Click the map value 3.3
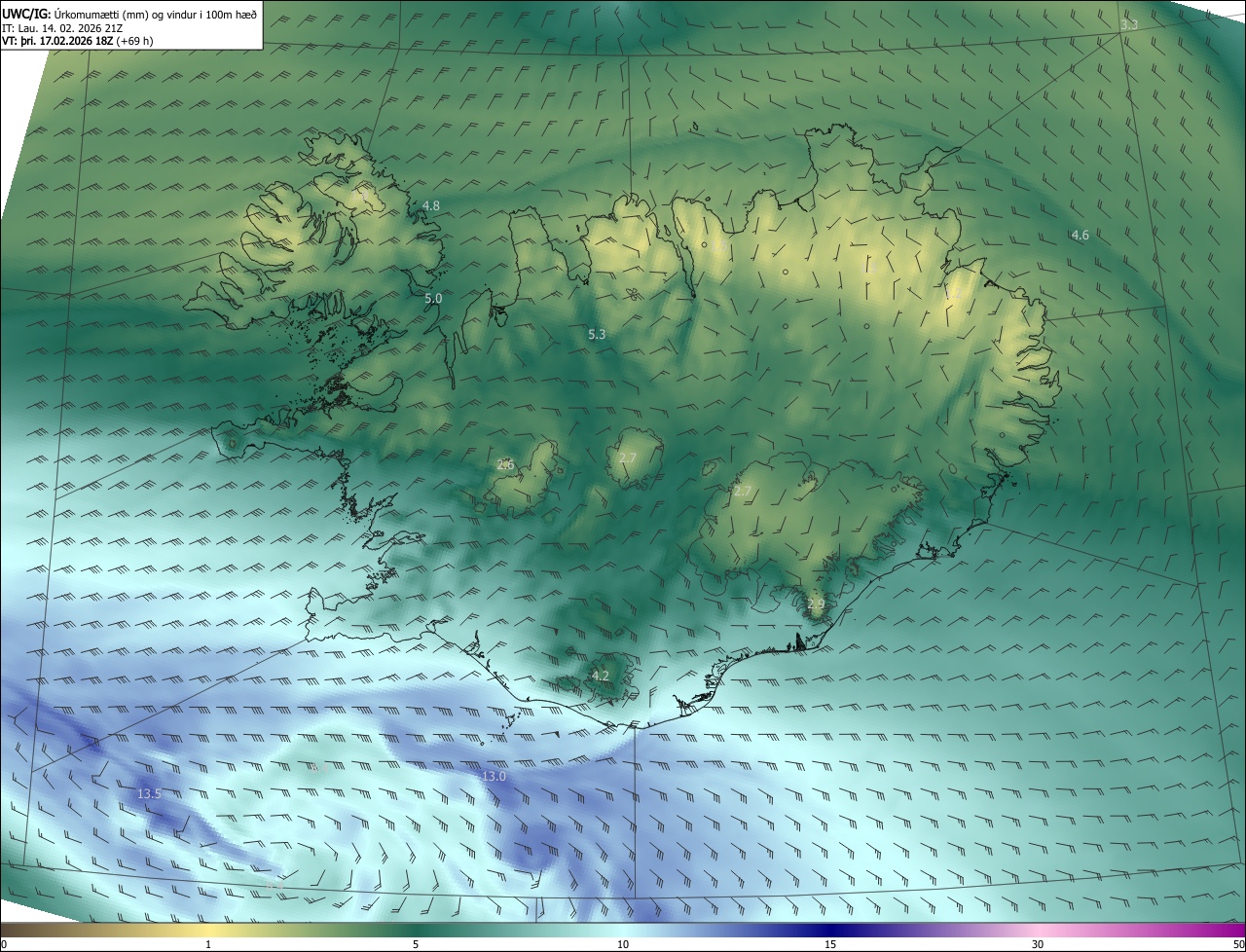The width and height of the screenshot is (1246, 952). click(1129, 25)
